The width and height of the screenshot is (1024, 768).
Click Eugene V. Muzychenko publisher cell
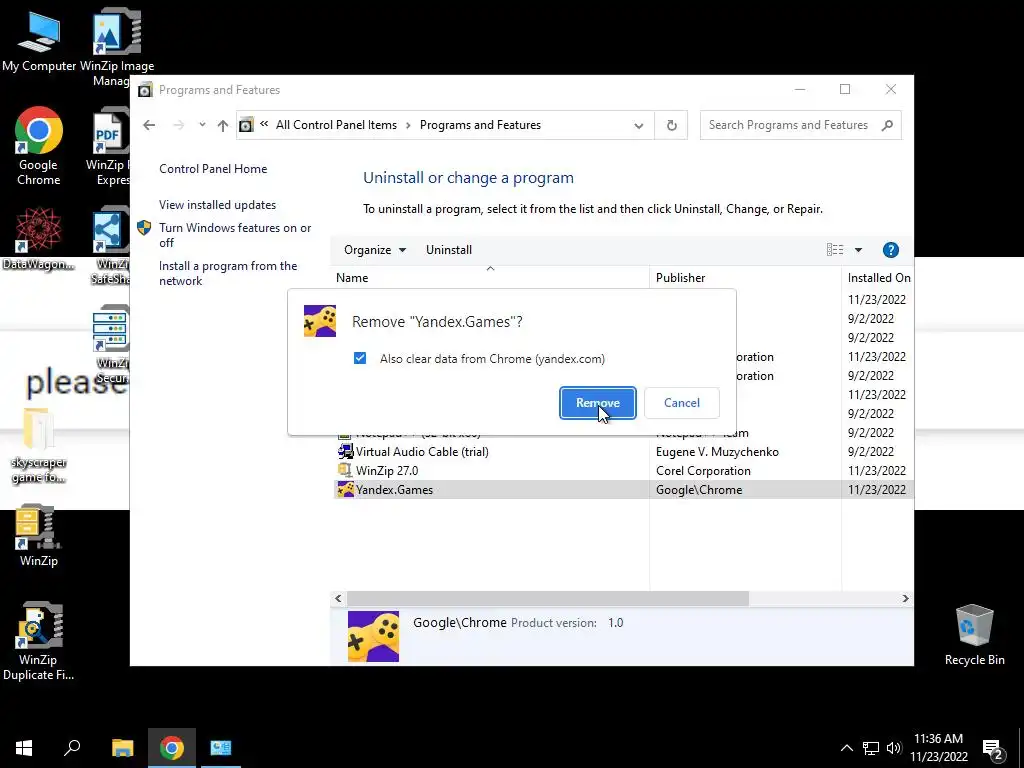717,452
